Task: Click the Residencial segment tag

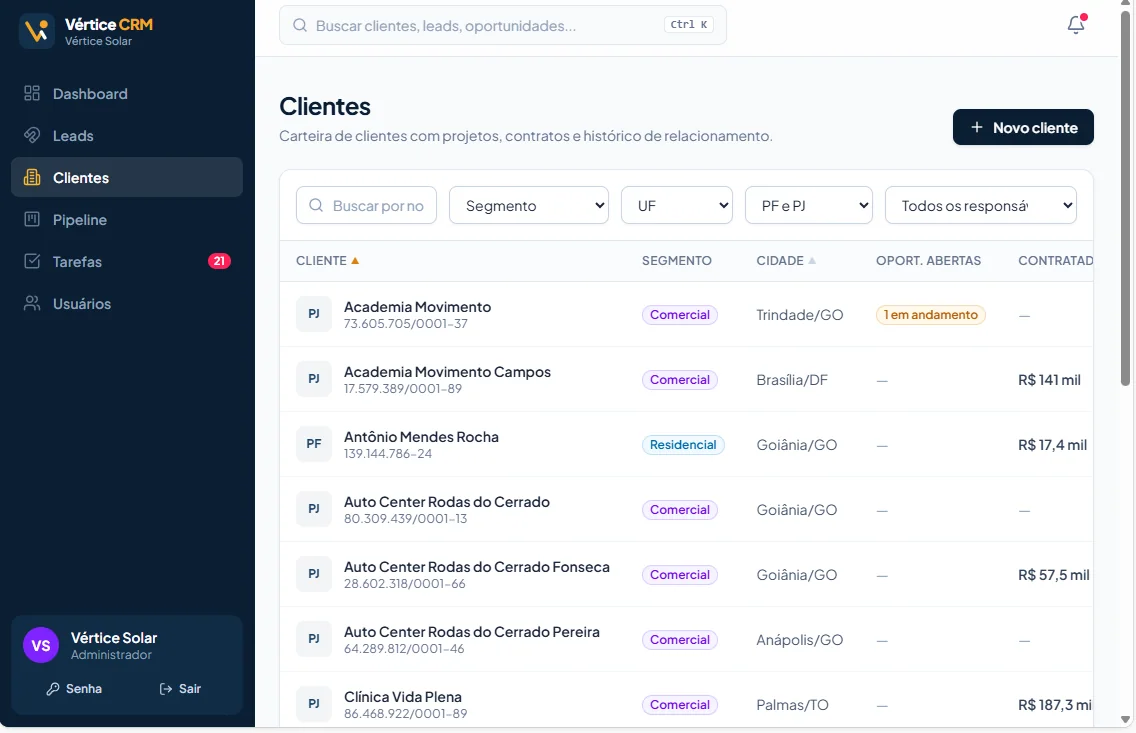Action: [682, 445]
